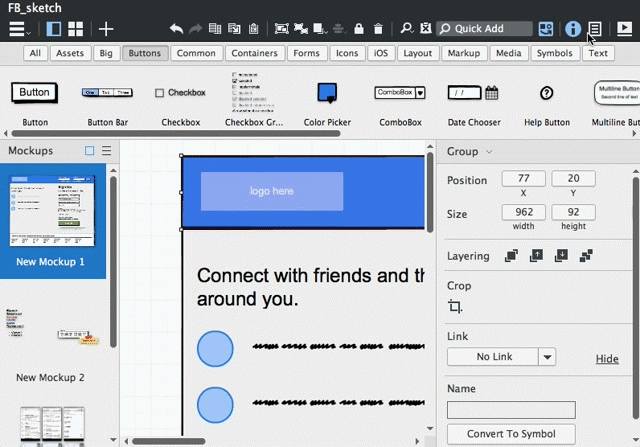Select the Symbols library category
This screenshot has width=640, height=447.
point(554,53)
